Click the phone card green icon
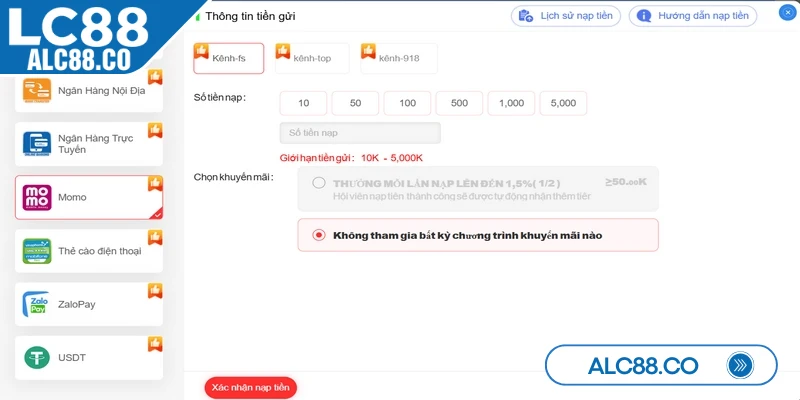The image size is (800, 400). click(37, 251)
